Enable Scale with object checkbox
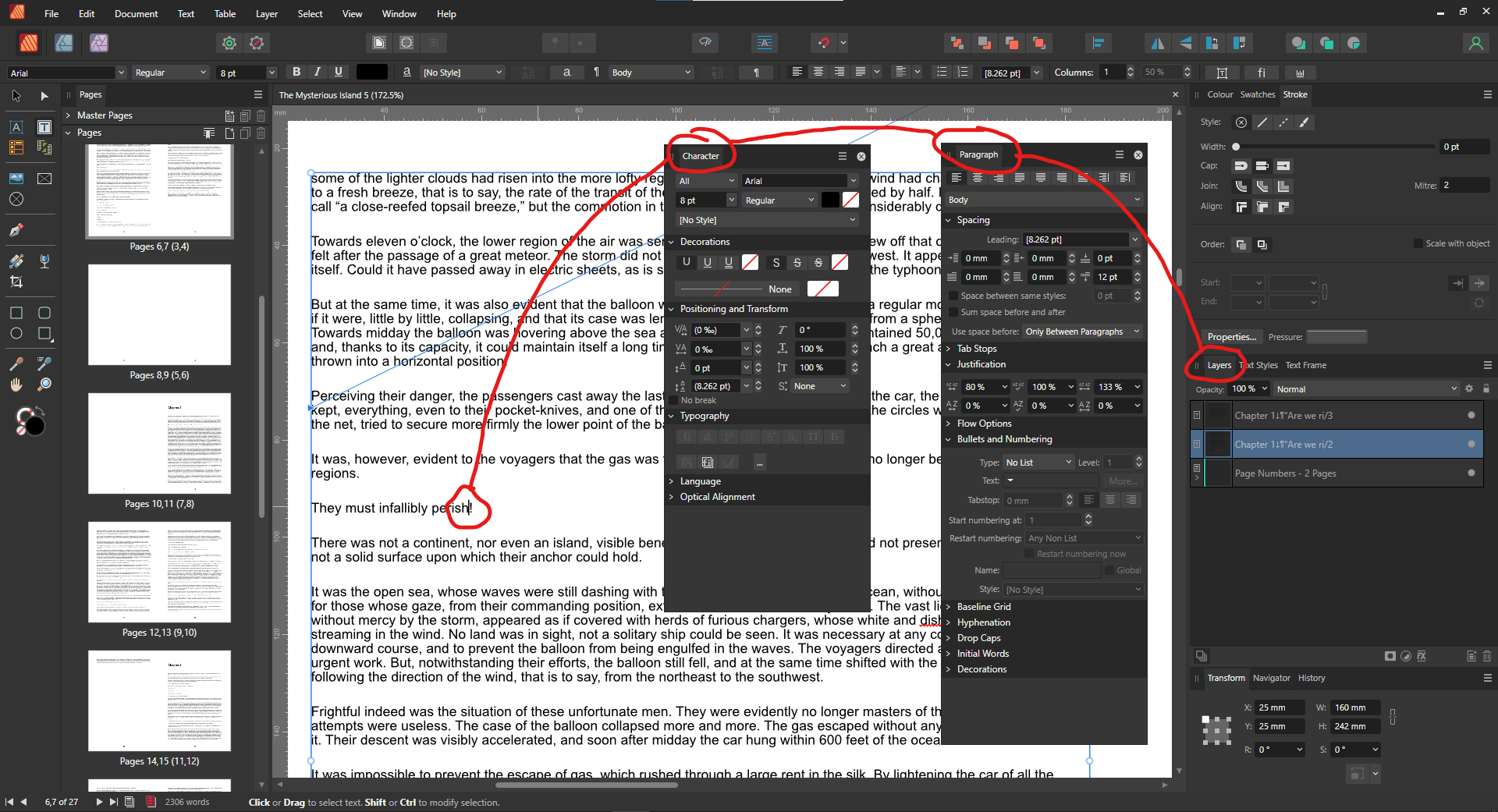The width and height of the screenshot is (1498, 812). coord(1418,243)
